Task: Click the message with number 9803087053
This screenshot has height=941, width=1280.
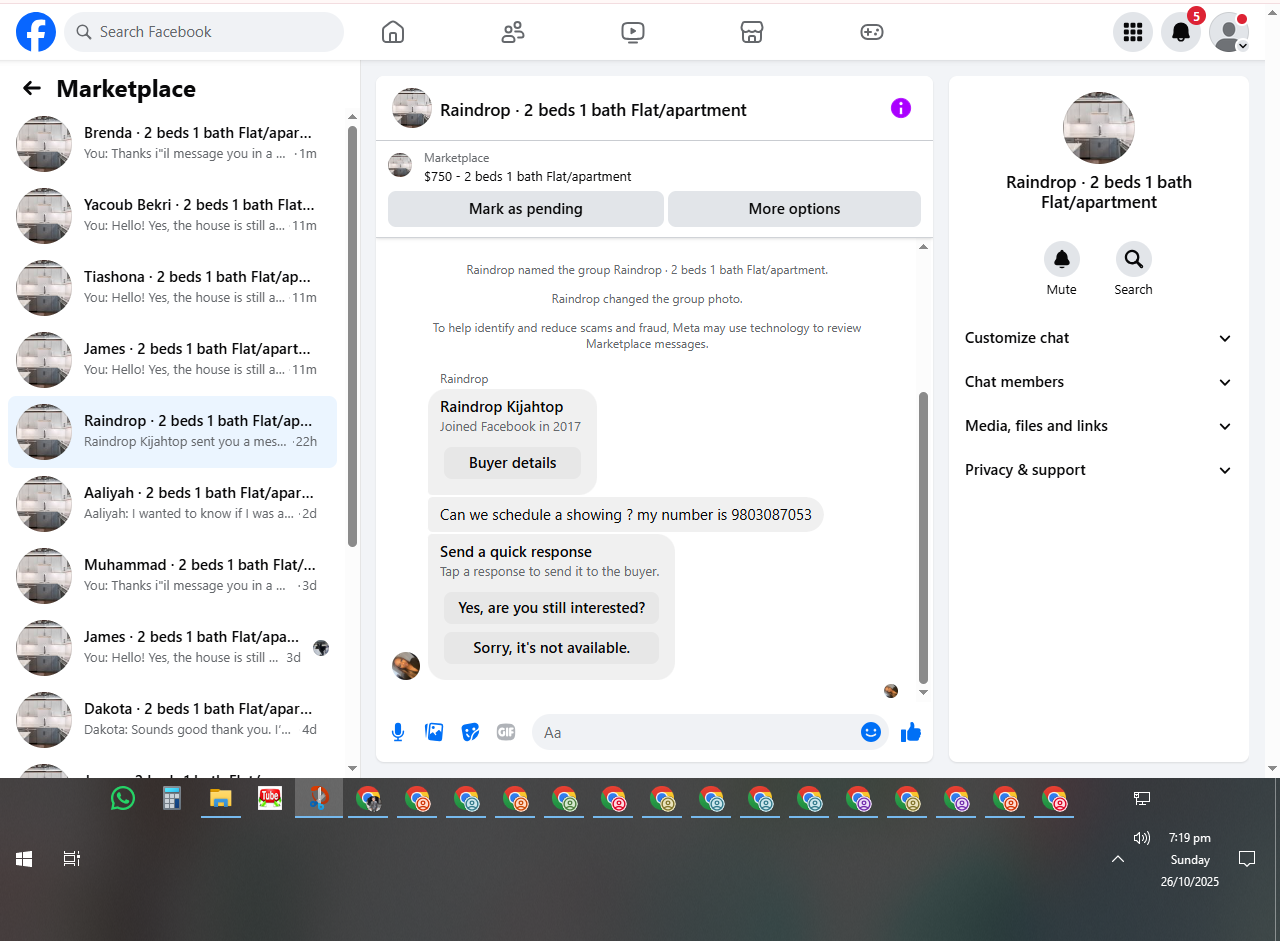Action: click(x=626, y=515)
